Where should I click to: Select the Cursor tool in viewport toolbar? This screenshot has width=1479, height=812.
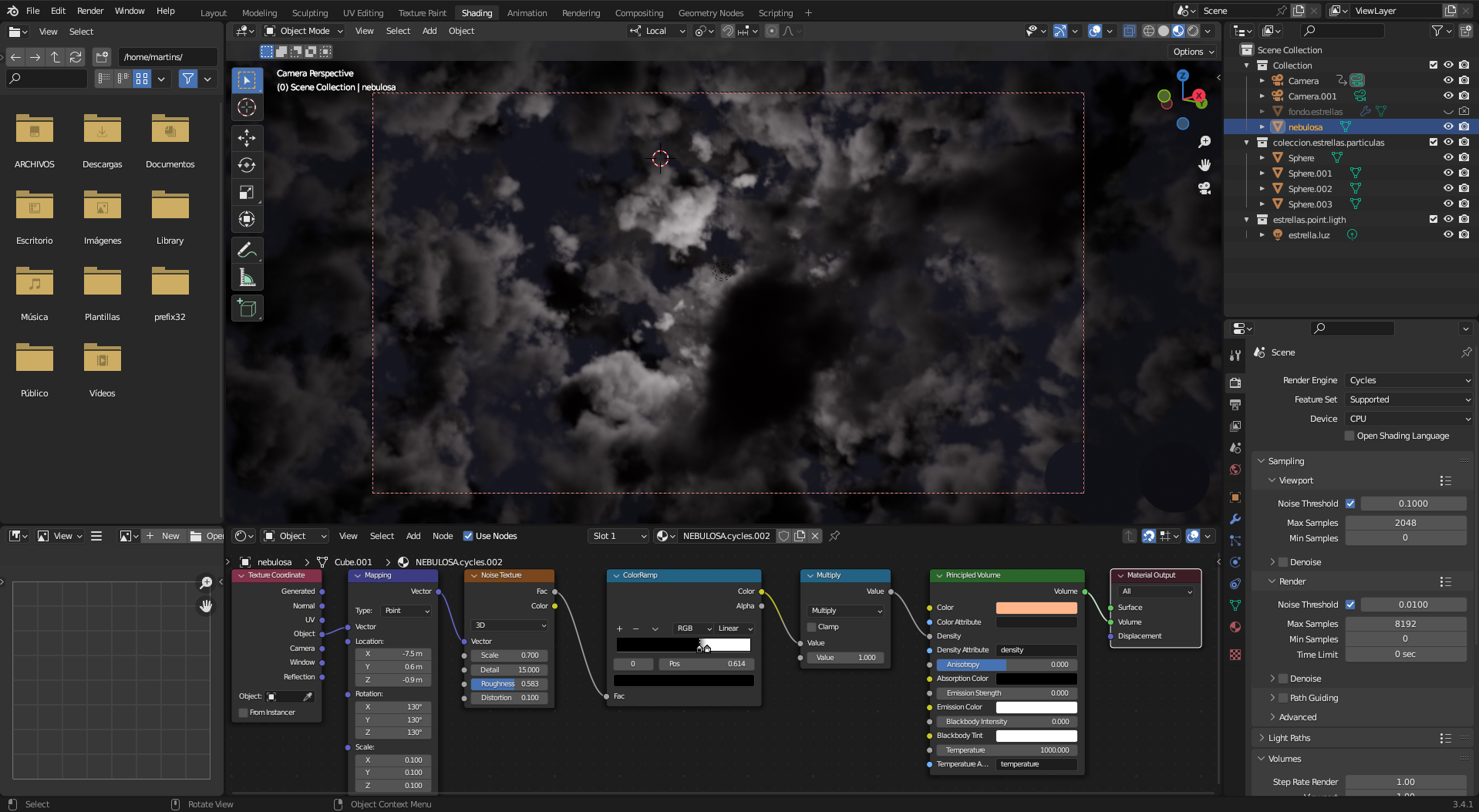point(247,108)
